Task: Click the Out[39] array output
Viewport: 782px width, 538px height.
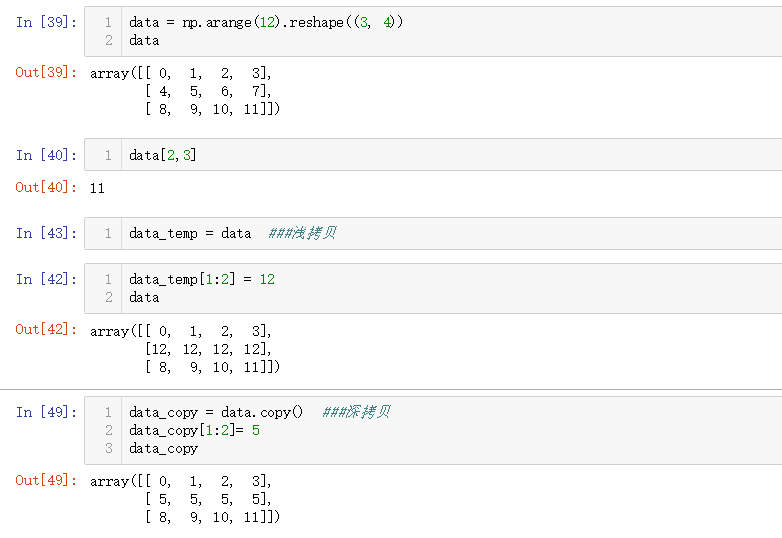Action: [185, 91]
